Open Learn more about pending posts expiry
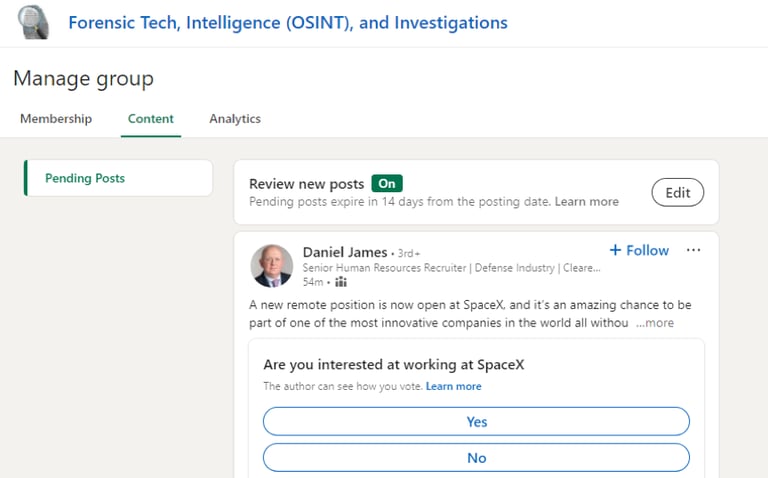This screenshot has width=768, height=478. (586, 201)
